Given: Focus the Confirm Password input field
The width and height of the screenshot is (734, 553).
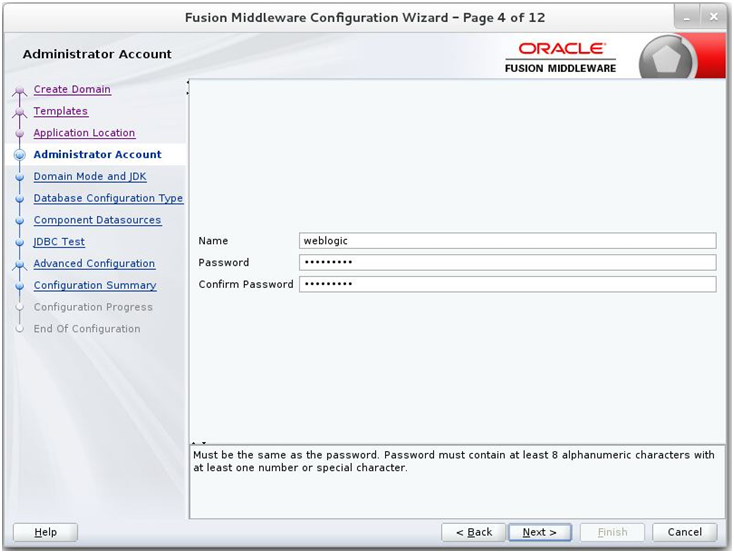Looking at the screenshot, I should (507, 284).
